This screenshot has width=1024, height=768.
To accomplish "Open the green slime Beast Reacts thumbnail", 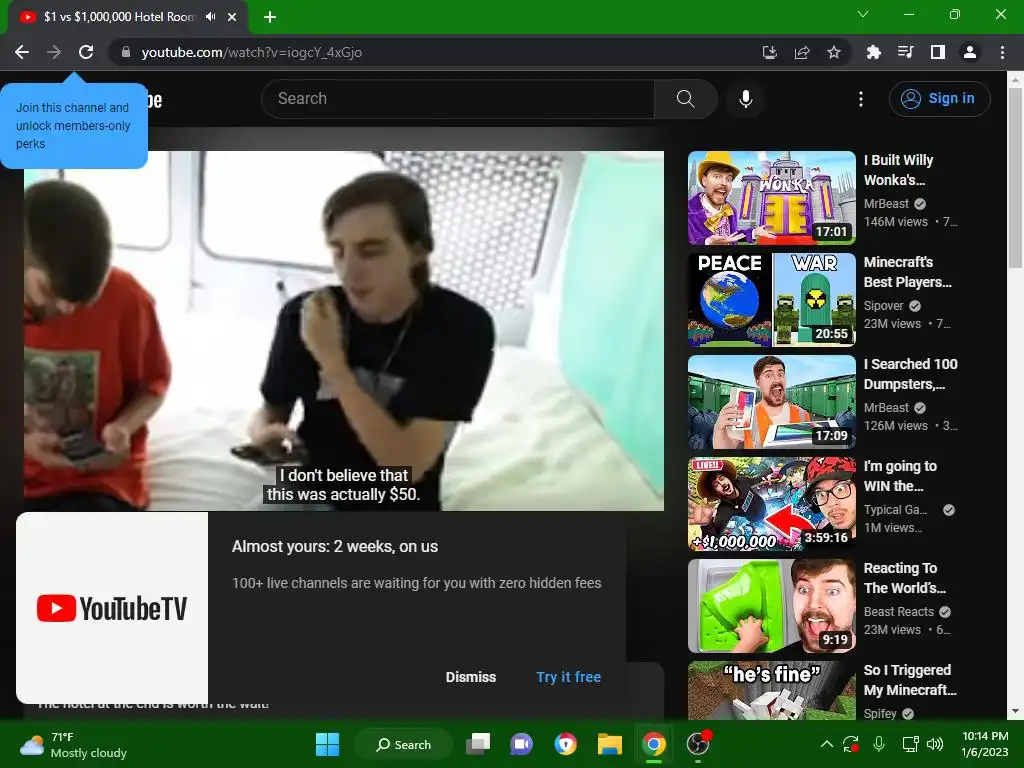I will (x=771, y=605).
